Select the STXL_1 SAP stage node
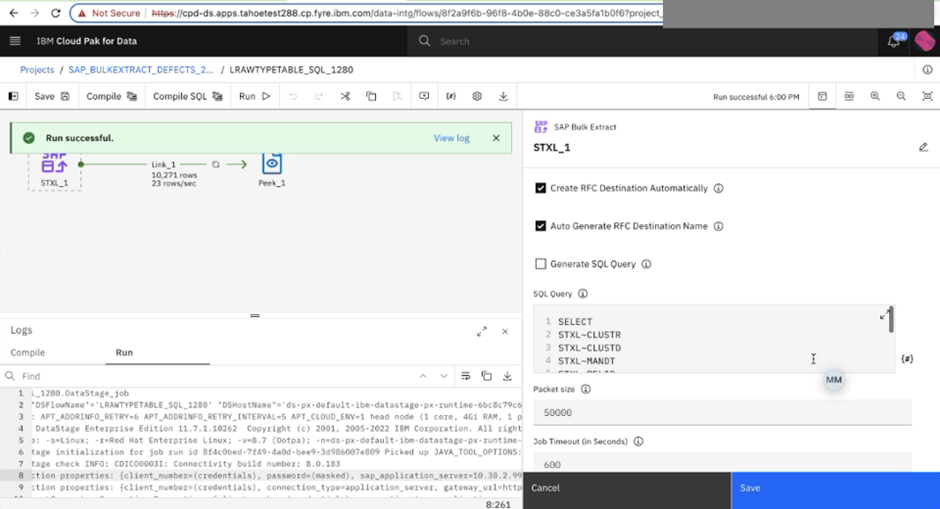This screenshot has width=940, height=509. [x=54, y=169]
